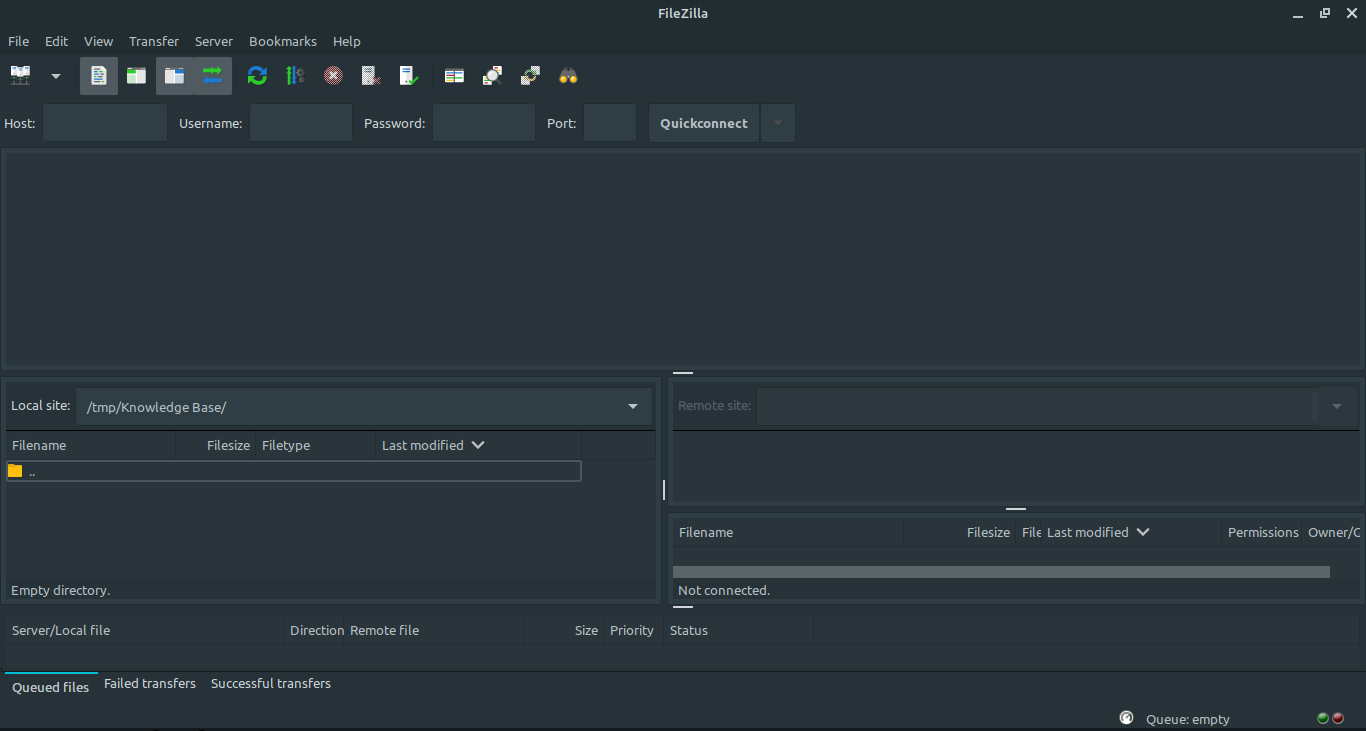Click the green and red activity LED indicators
1366x731 pixels.
(1330, 718)
